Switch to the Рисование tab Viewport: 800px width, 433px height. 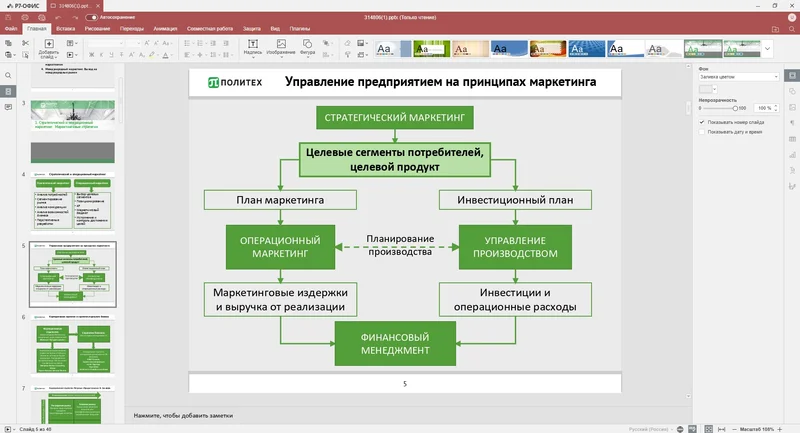pyautogui.click(x=97, y=29)
